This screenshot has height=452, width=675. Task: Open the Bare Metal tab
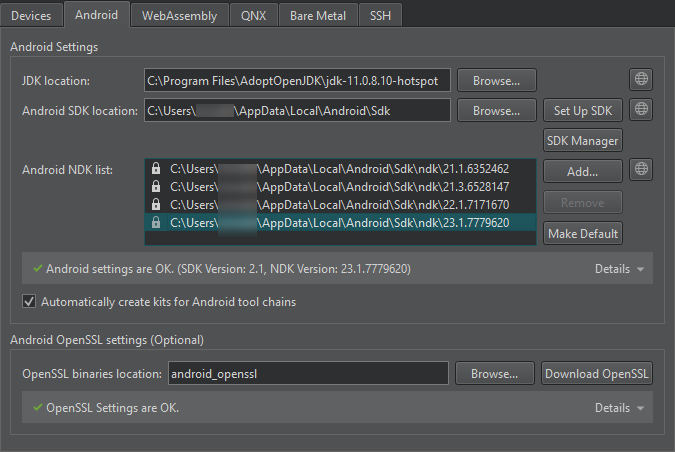(x=318, y=16)
